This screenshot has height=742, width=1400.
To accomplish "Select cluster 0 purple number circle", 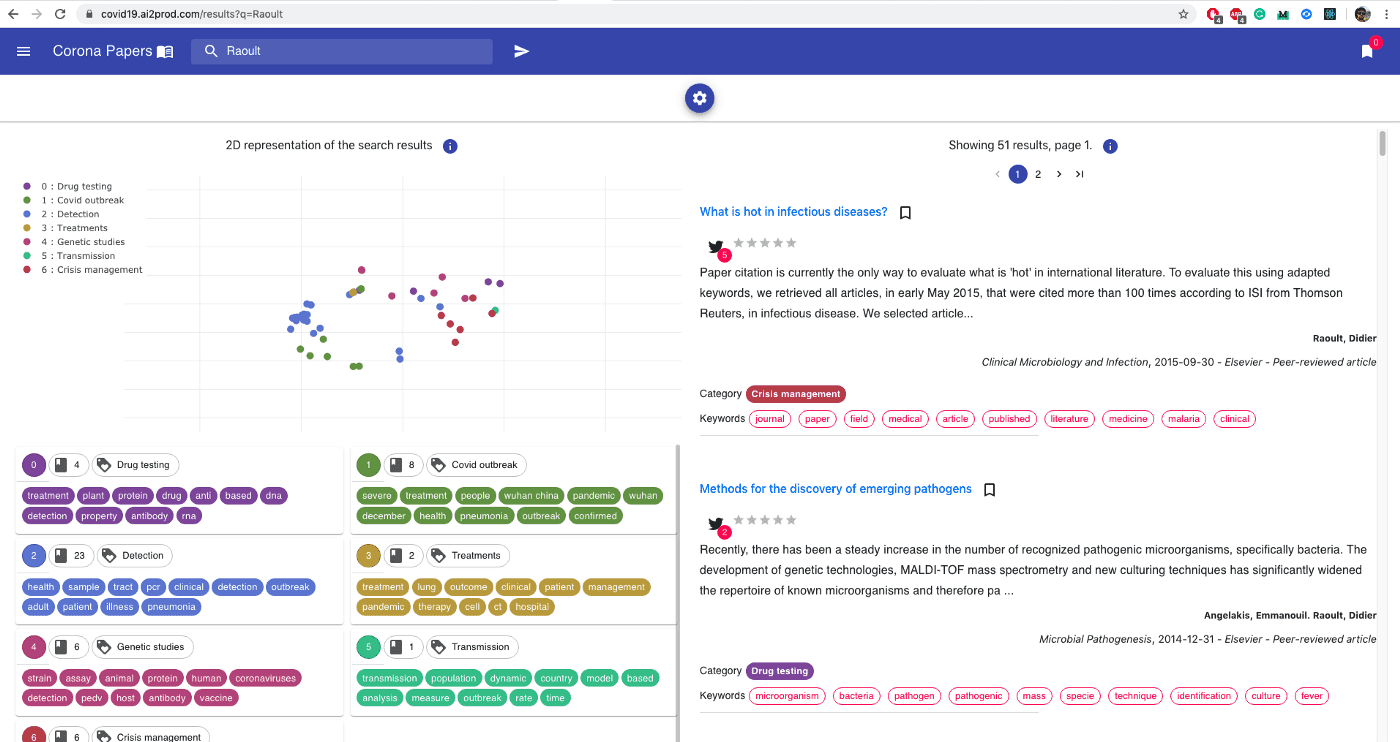I will [34, 465].
